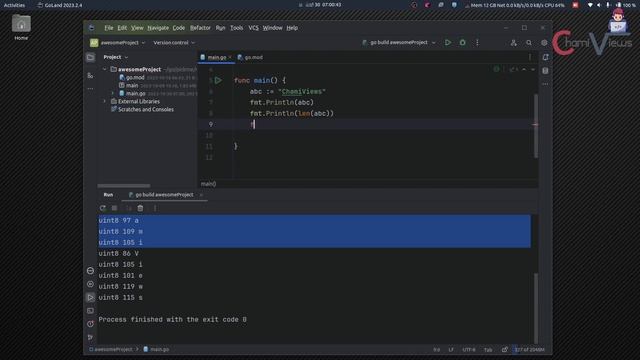Run the go build configuration
The image size is (640, 360).
coord(448,42)
